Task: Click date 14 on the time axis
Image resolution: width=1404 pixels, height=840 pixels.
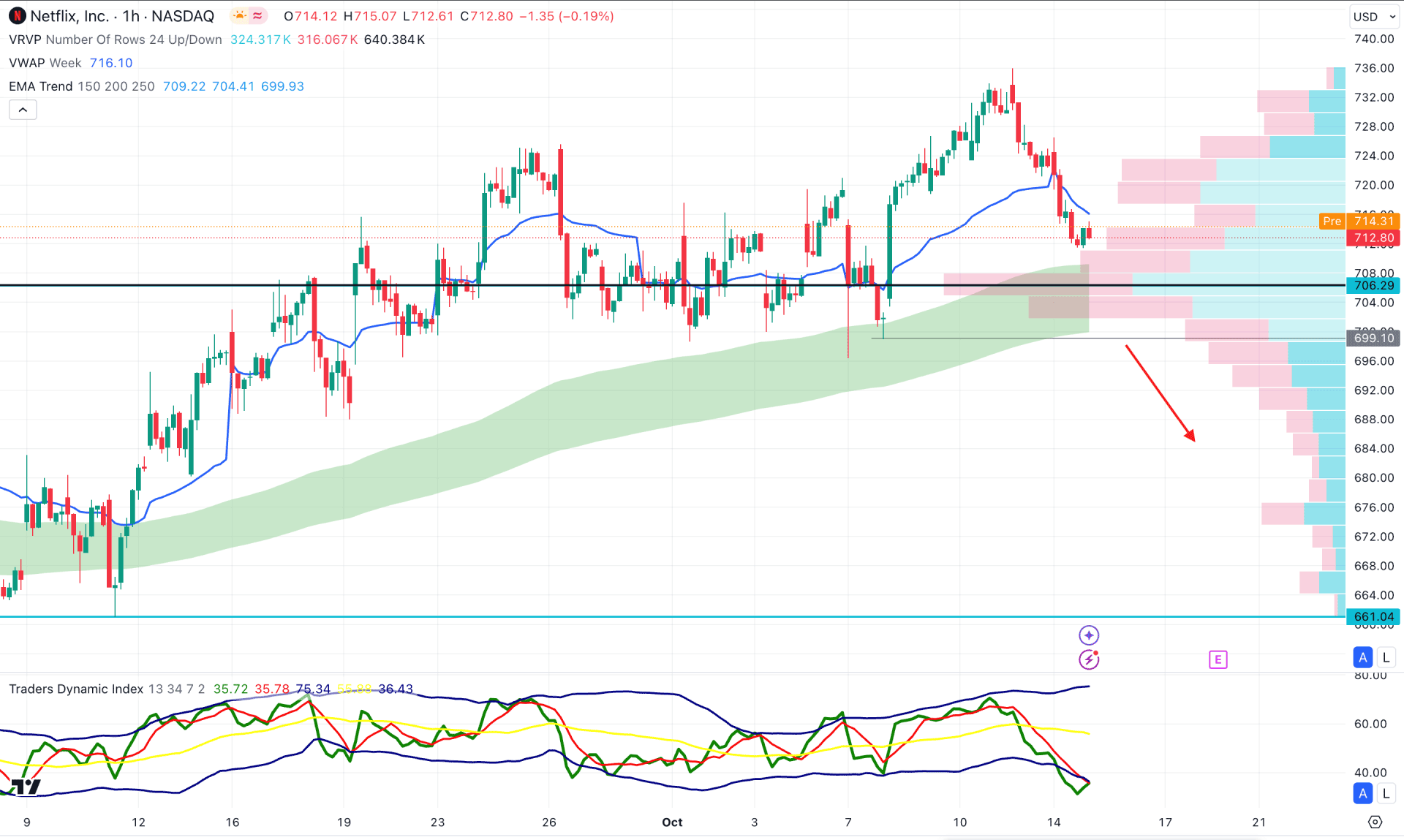Action: point(1054,822)
